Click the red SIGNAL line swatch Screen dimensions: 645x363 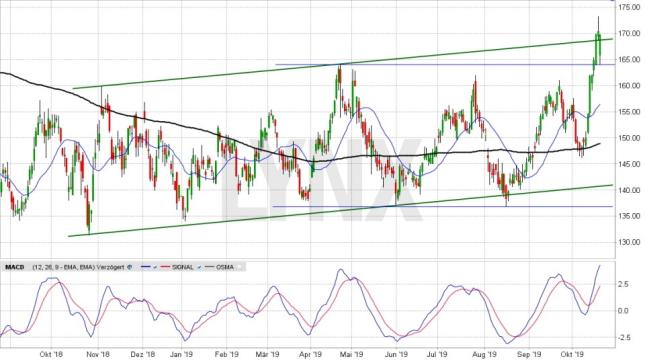click(165, 267)
